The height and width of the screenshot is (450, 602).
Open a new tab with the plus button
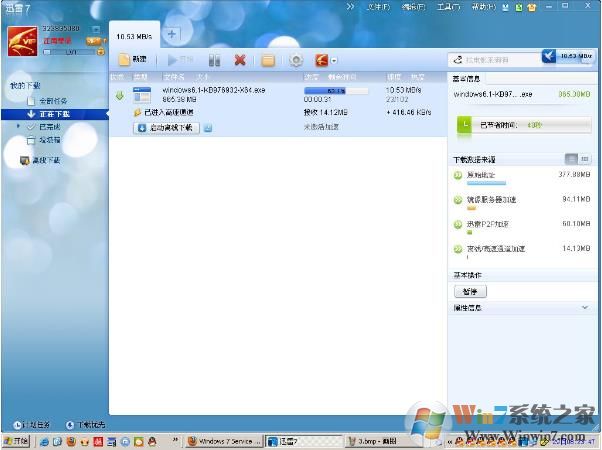pos(171,33)
